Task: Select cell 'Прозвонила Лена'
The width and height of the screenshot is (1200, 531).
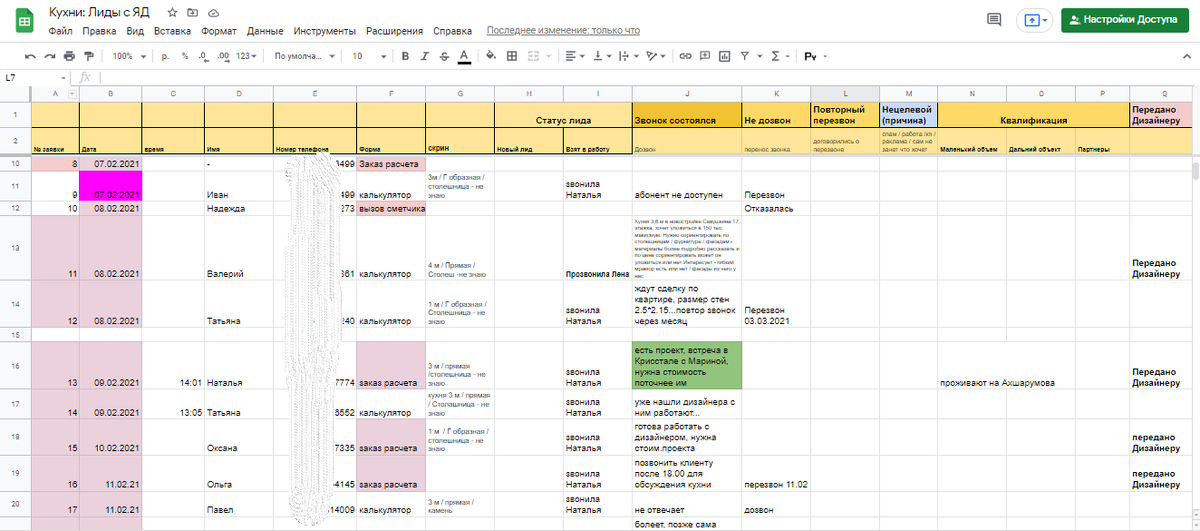Action: (x=597, y=248)
